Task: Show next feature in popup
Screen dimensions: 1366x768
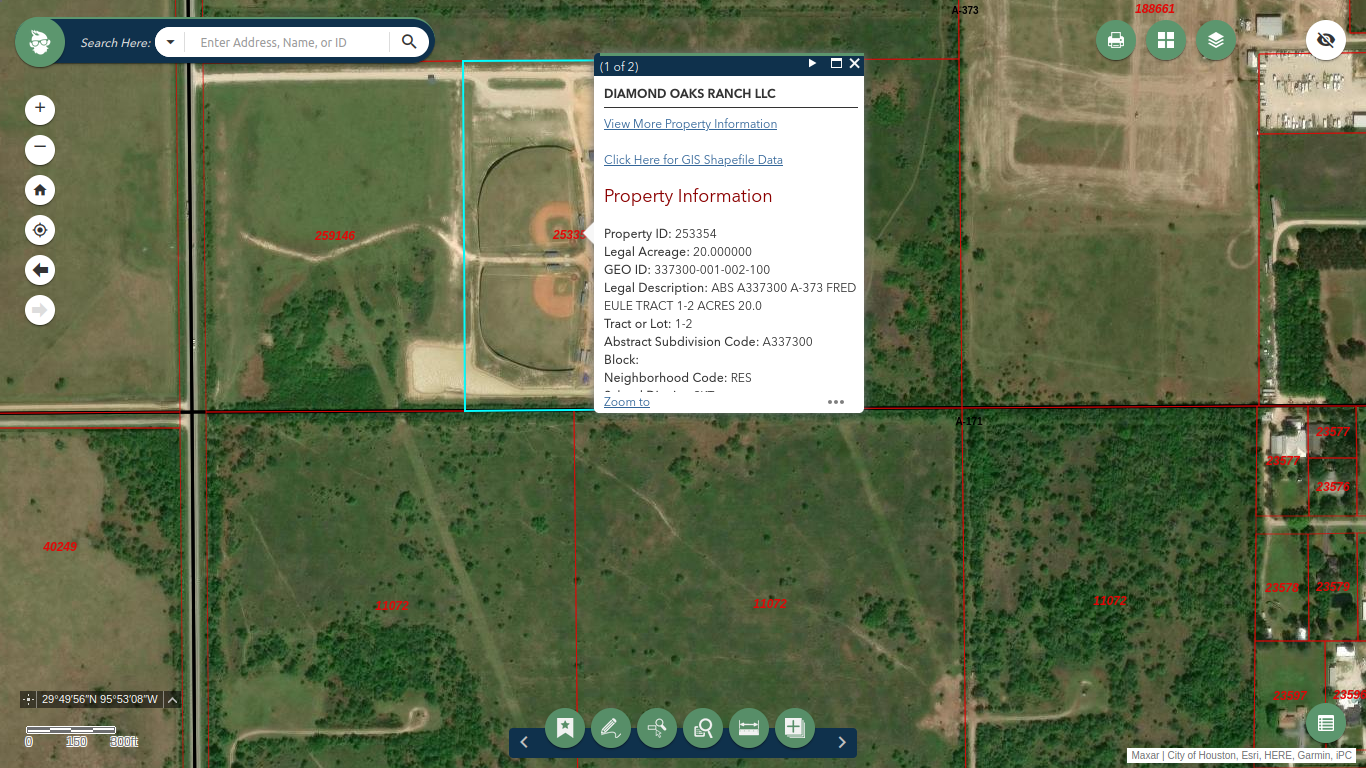Action: click(x=813, y=63)
